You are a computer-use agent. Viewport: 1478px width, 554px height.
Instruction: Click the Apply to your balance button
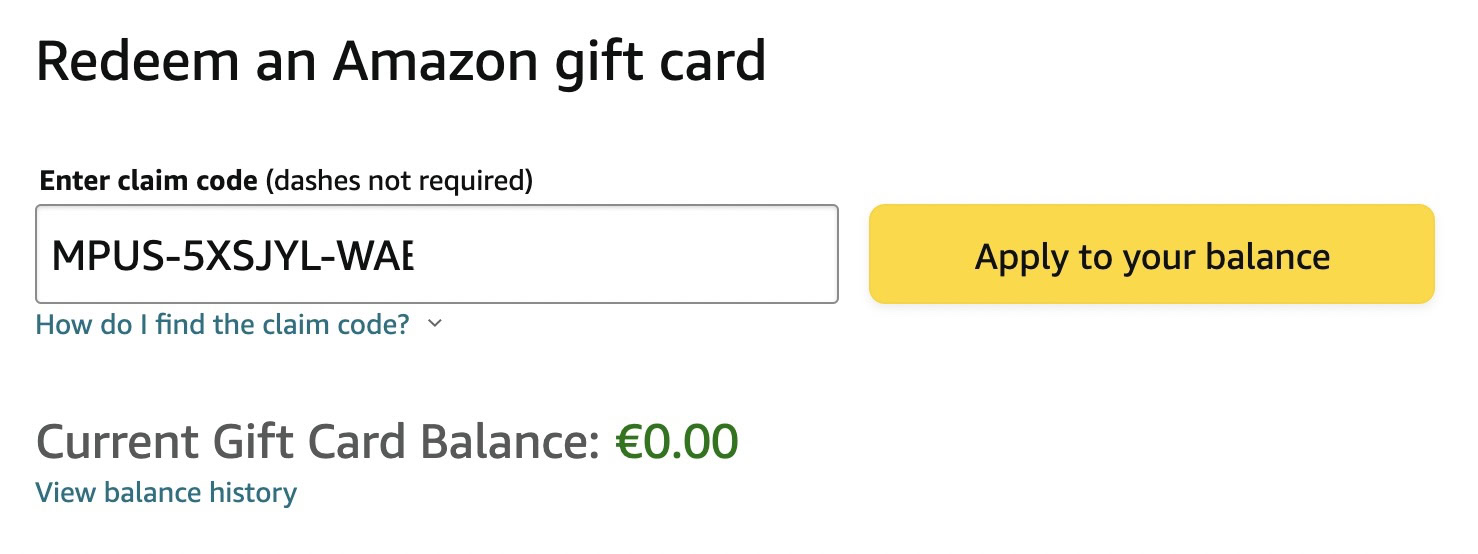pos(1152,255)
